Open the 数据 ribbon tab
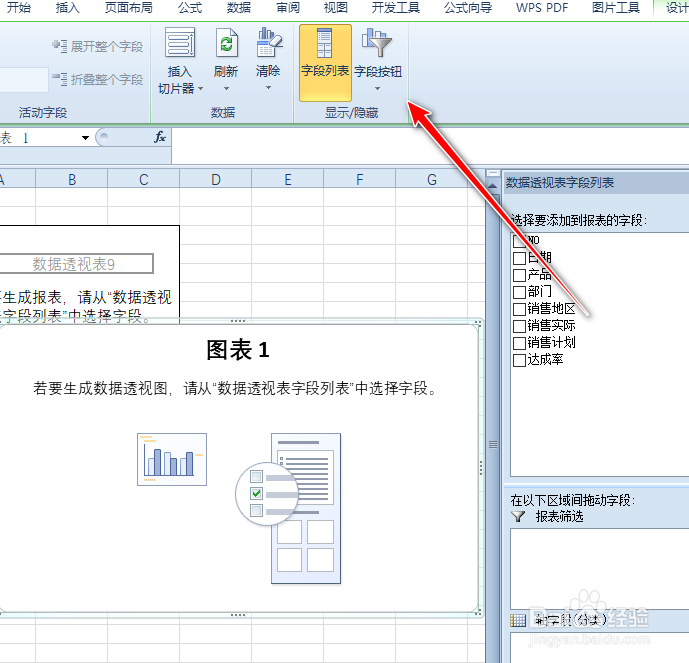This screenshot has width=689, height=663. pyautogui.click(x=239, y=7)
